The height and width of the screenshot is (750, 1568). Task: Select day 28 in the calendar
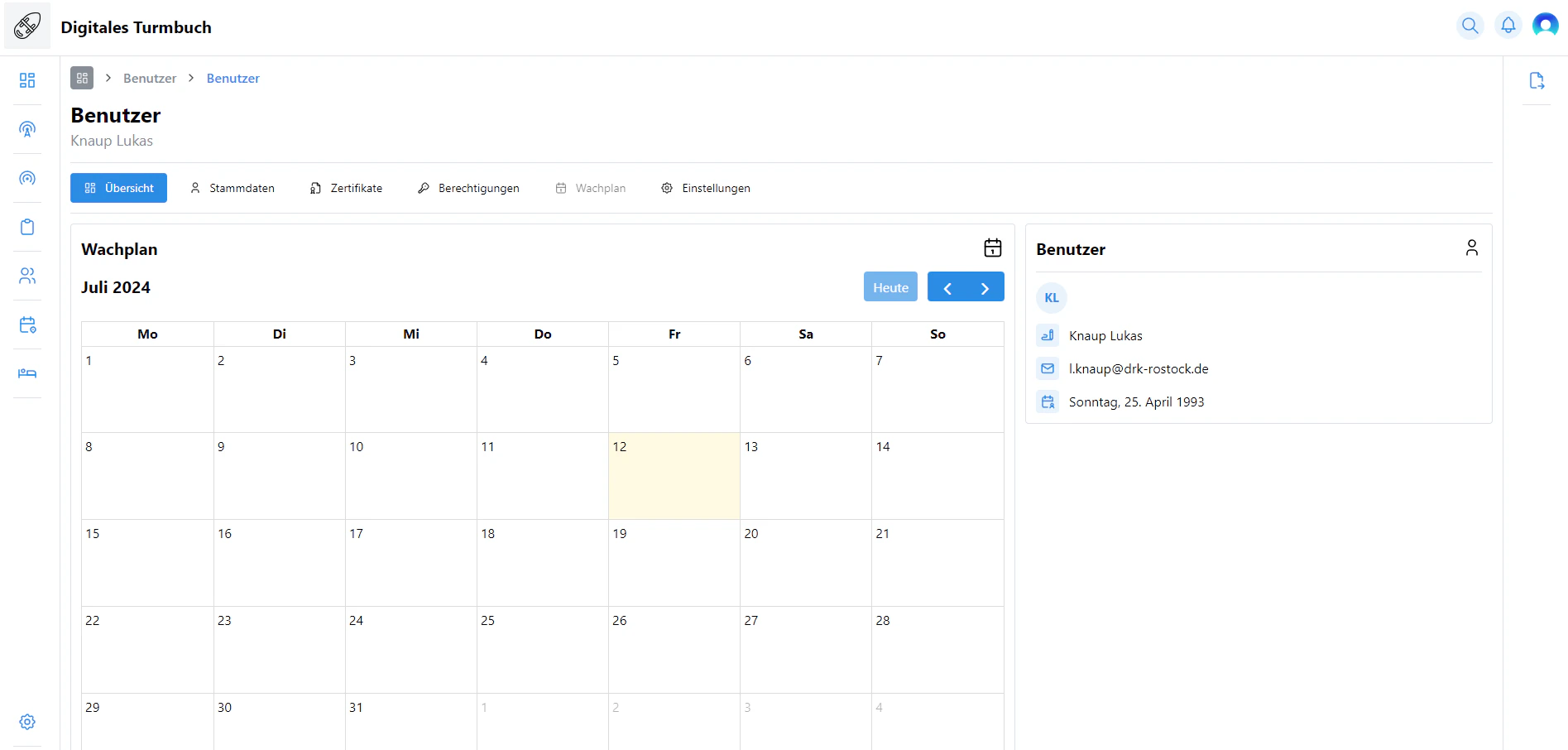pyautogui.click(x=937, y=650)
